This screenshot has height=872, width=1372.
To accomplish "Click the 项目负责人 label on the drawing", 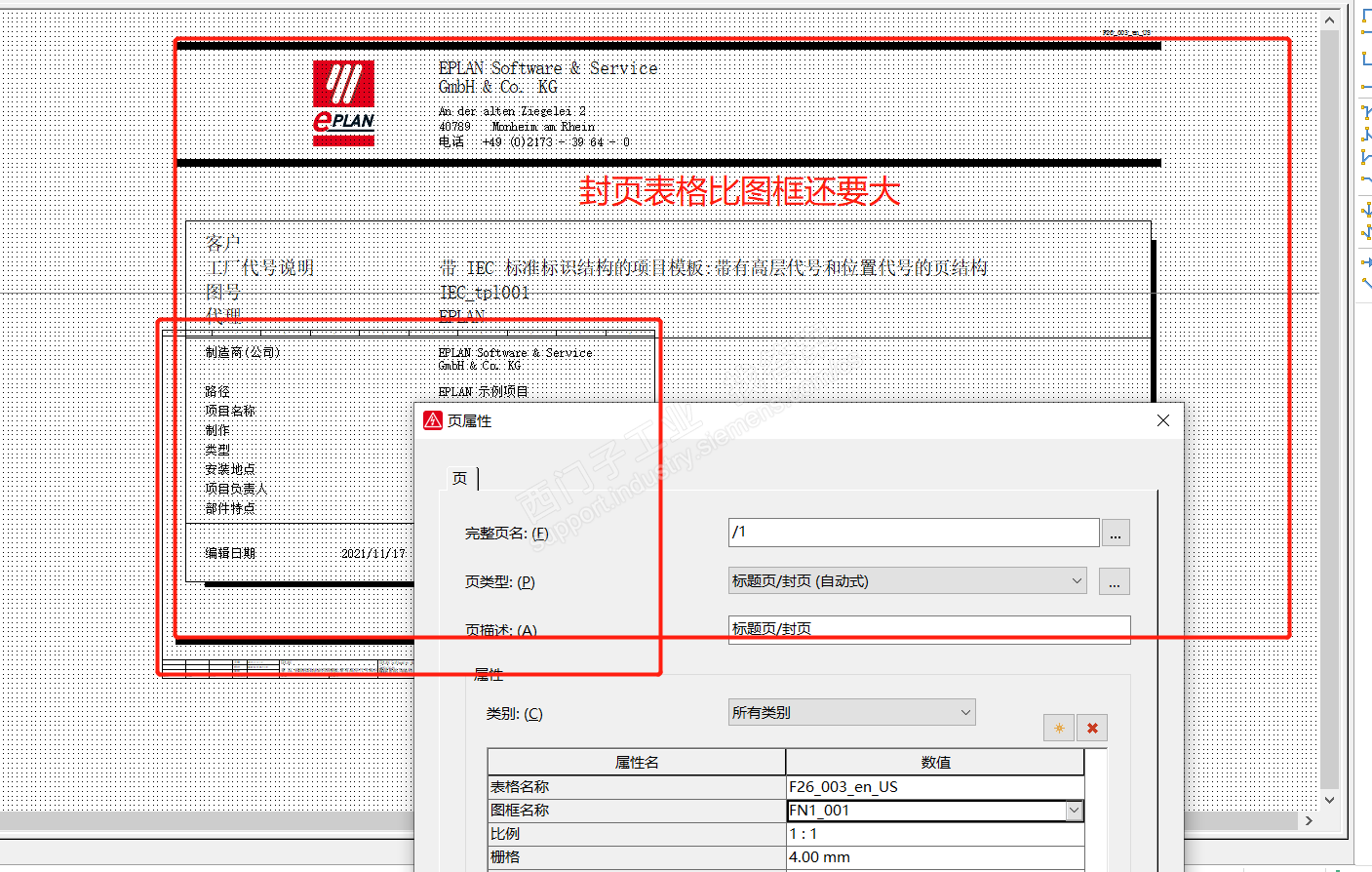I will 236,489.
